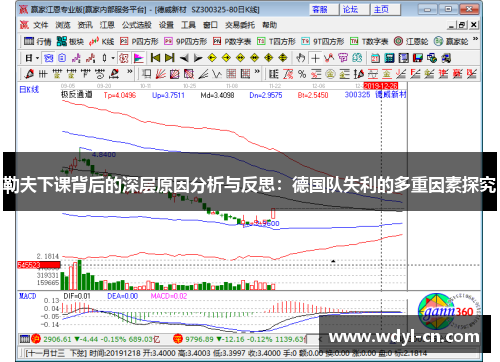
Task: Open the 江恩轮 Gann wheel
Action: [411, 41]
